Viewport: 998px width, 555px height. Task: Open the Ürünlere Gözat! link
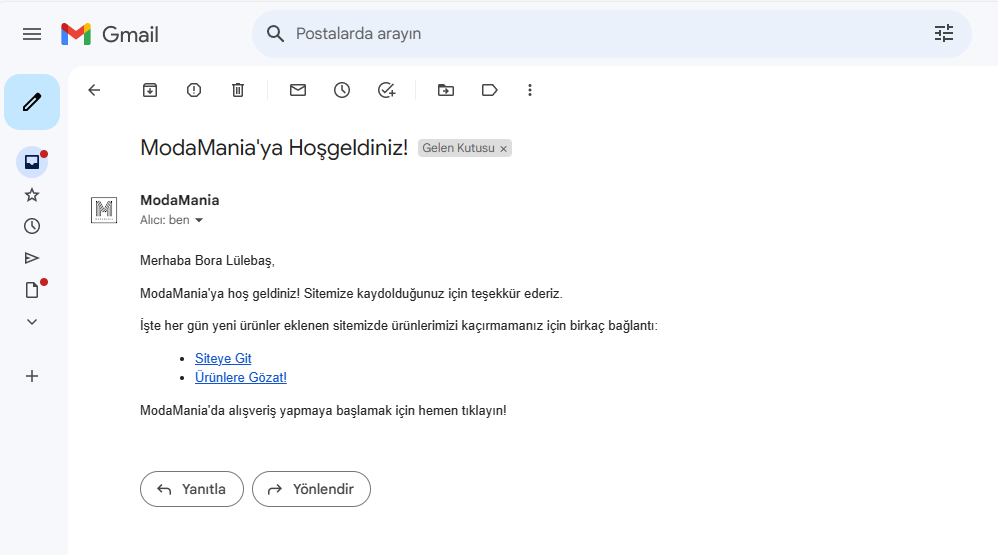pyautogui.click(x=241, y=377)
